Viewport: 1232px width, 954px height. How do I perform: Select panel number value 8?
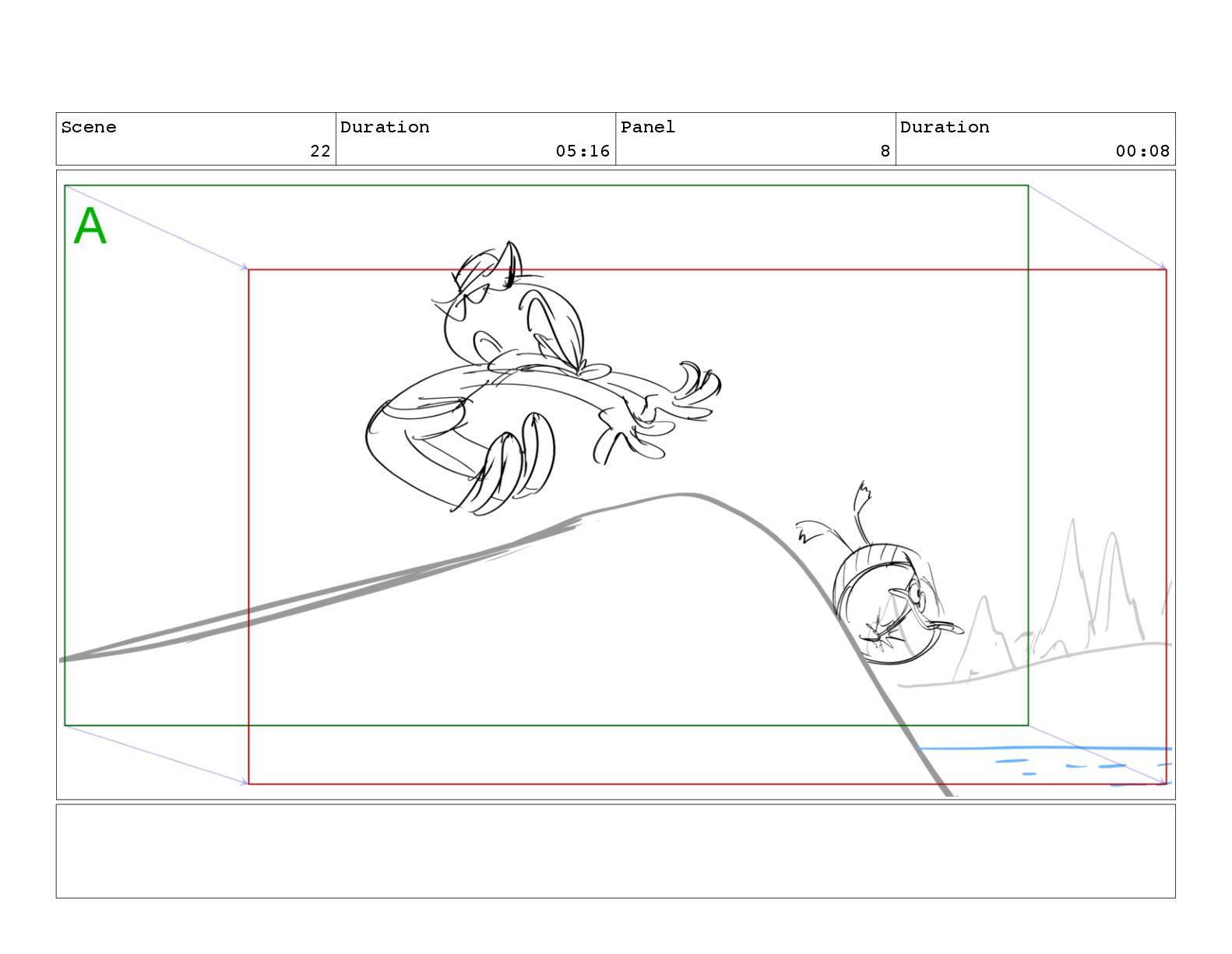[885, 151]
